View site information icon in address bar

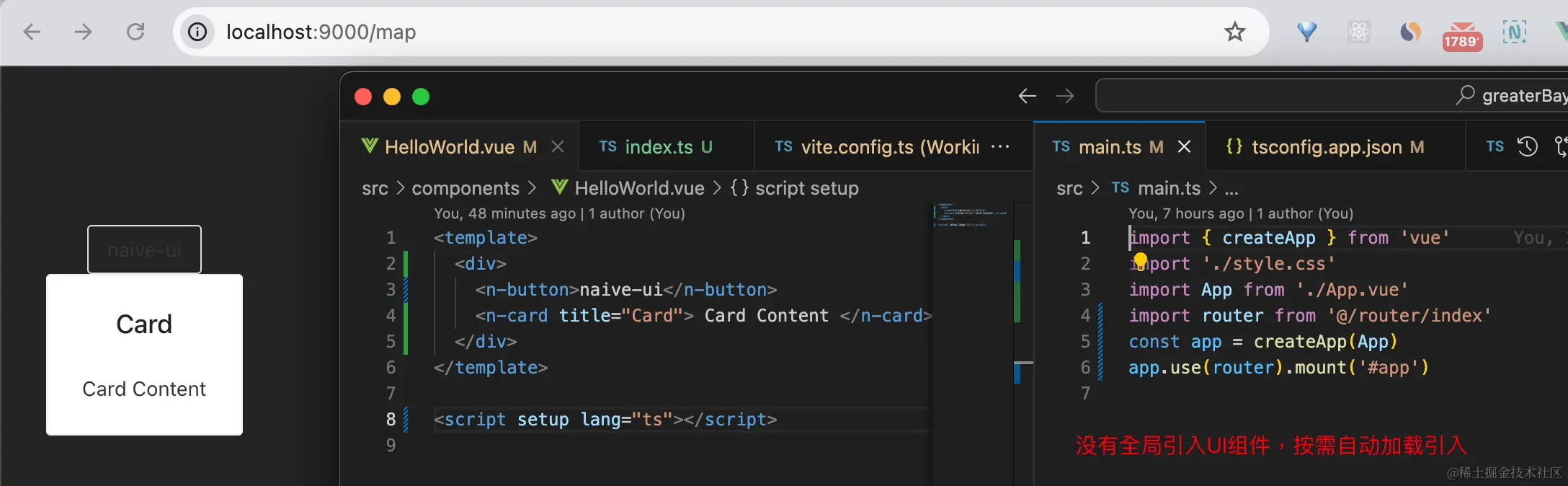click(197, 32)
